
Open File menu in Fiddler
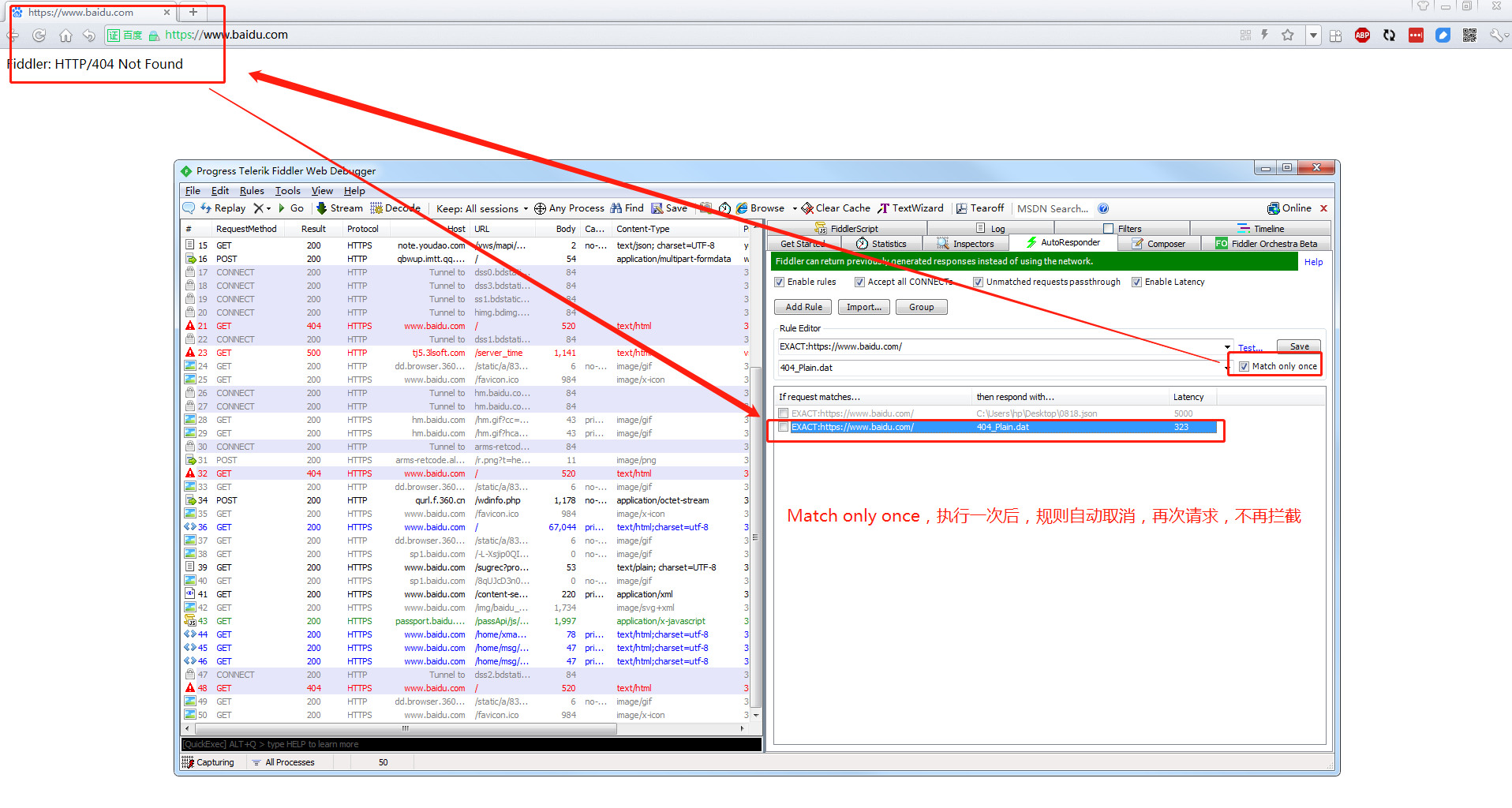193,191
